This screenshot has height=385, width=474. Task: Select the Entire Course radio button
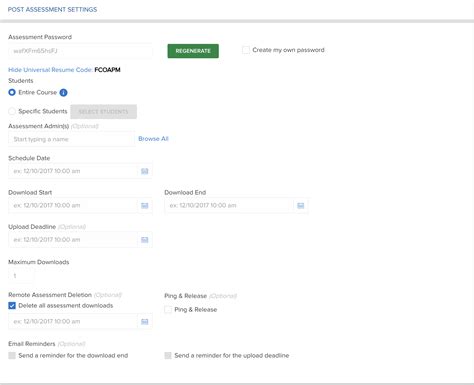pos(12,92)
